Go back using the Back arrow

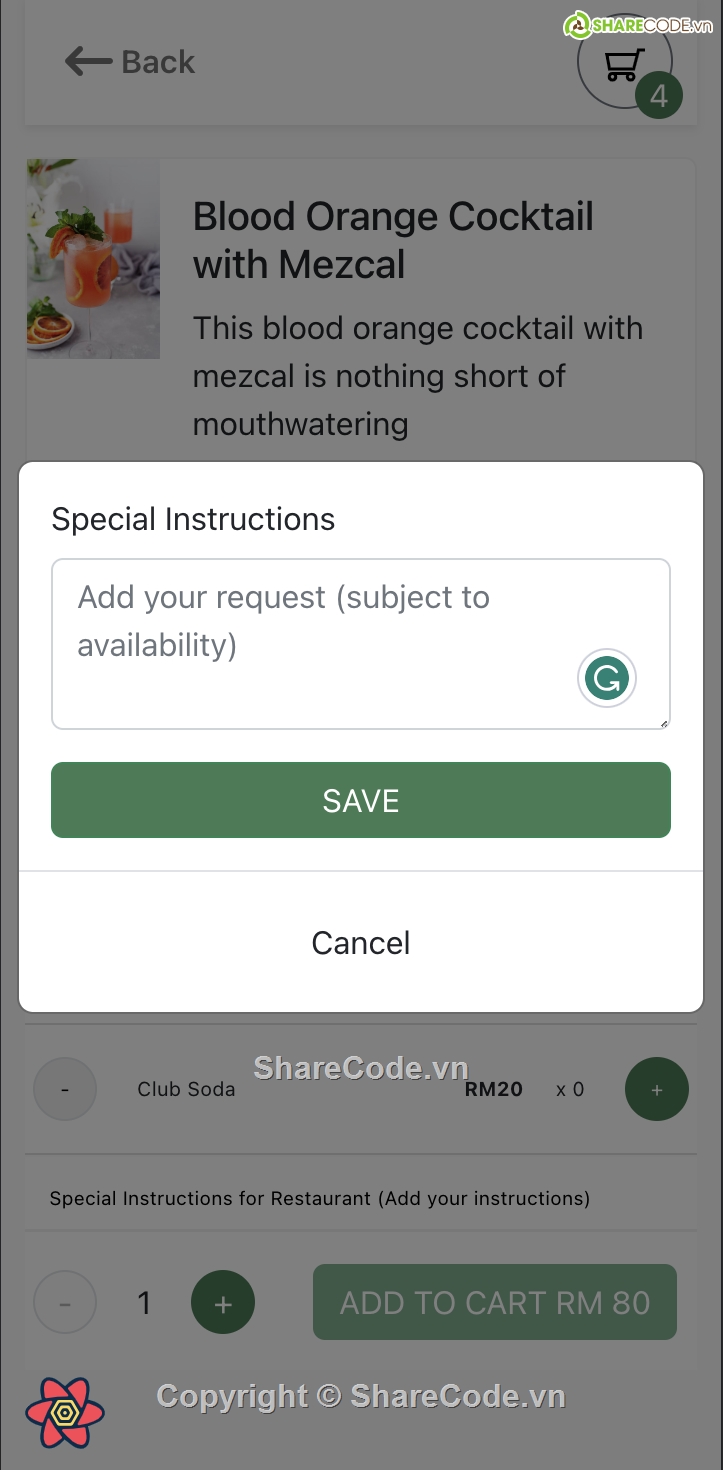pos(129,62)
